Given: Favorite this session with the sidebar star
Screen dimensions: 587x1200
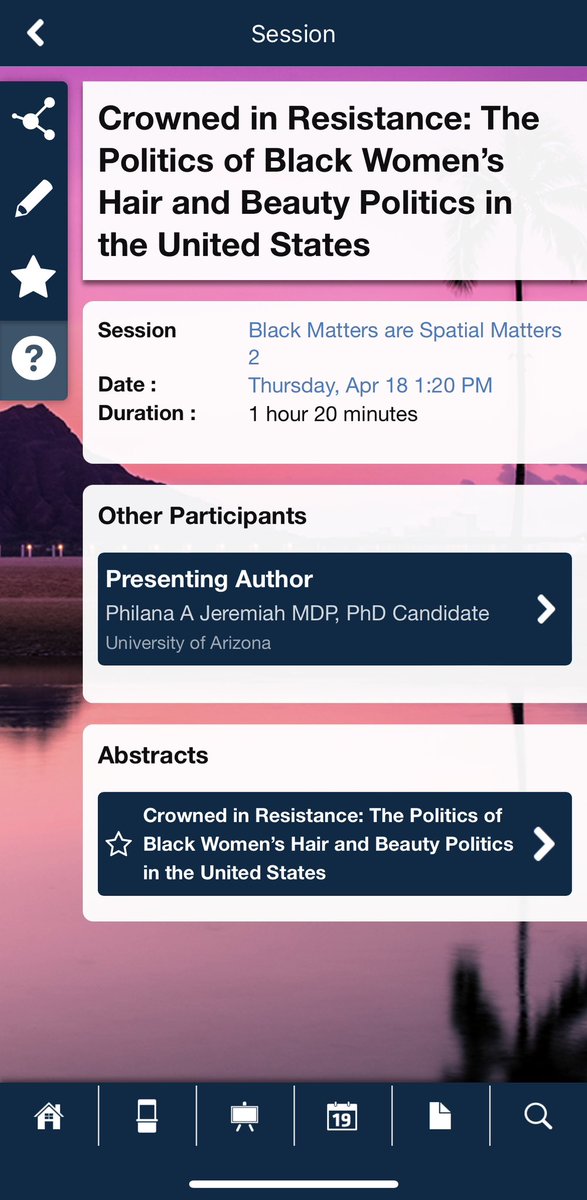Looking at the screenshot, I should (33, 277).
